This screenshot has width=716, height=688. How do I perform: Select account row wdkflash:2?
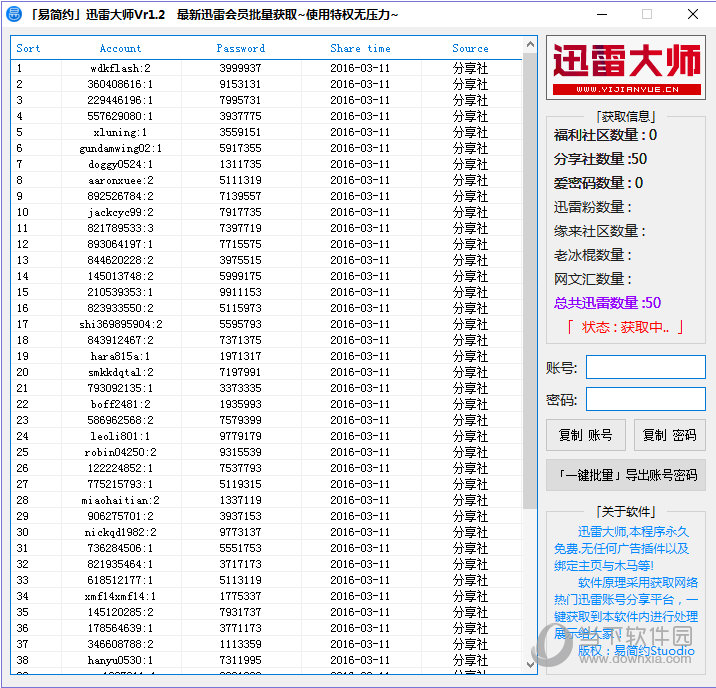(121, 68)
